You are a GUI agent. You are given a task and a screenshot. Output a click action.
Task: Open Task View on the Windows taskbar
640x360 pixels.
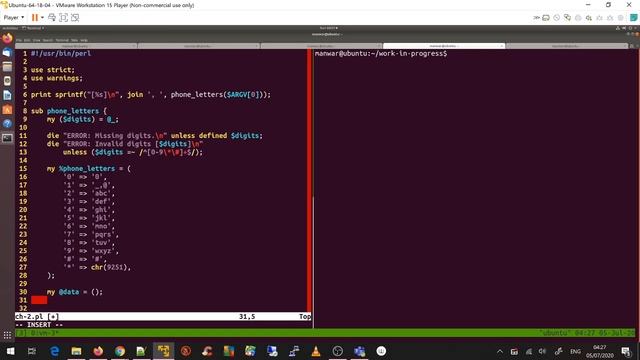pyautogui.click(x=32, y=351)
